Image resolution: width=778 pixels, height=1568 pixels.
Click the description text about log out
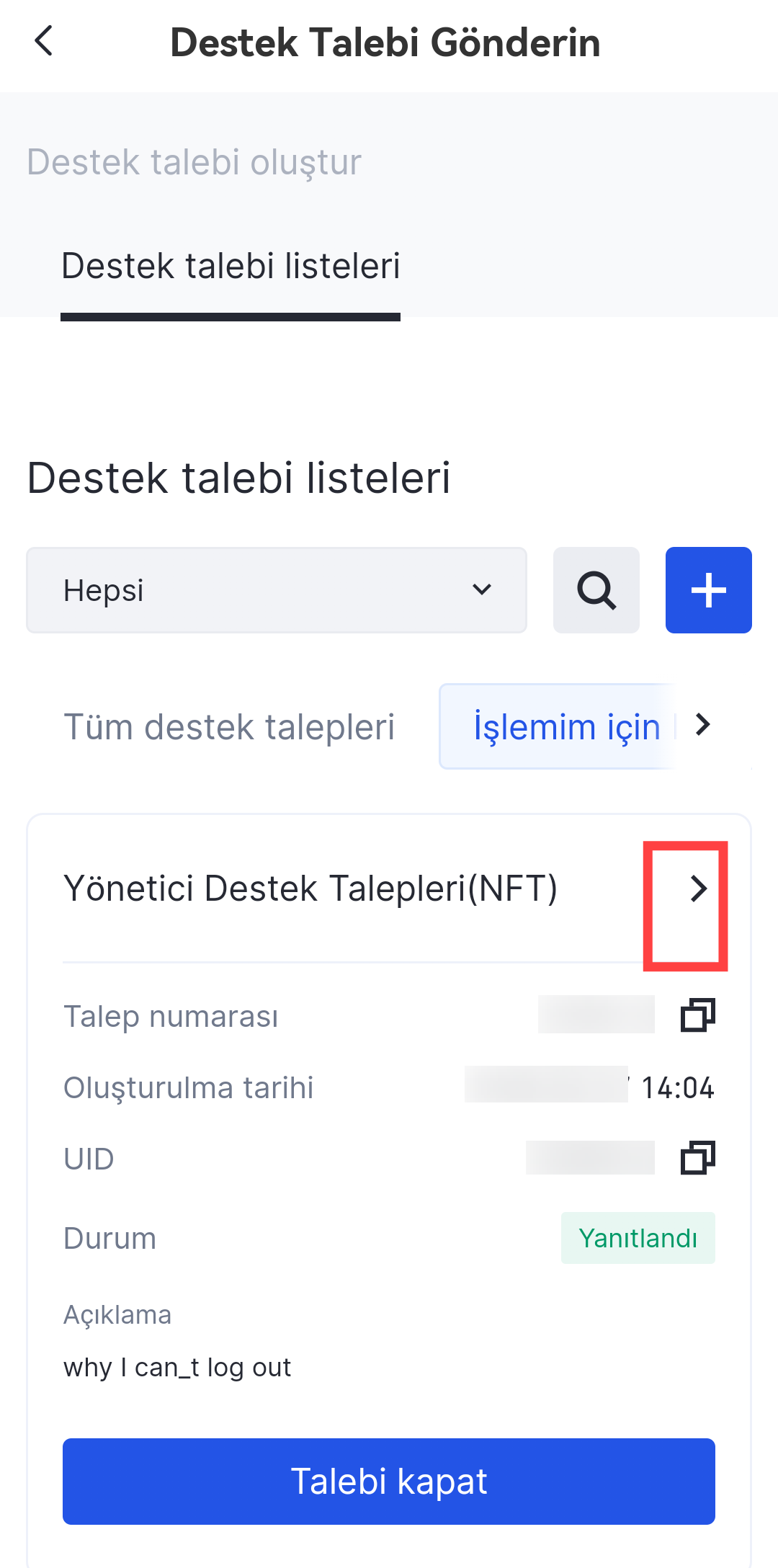point(177,1367)
